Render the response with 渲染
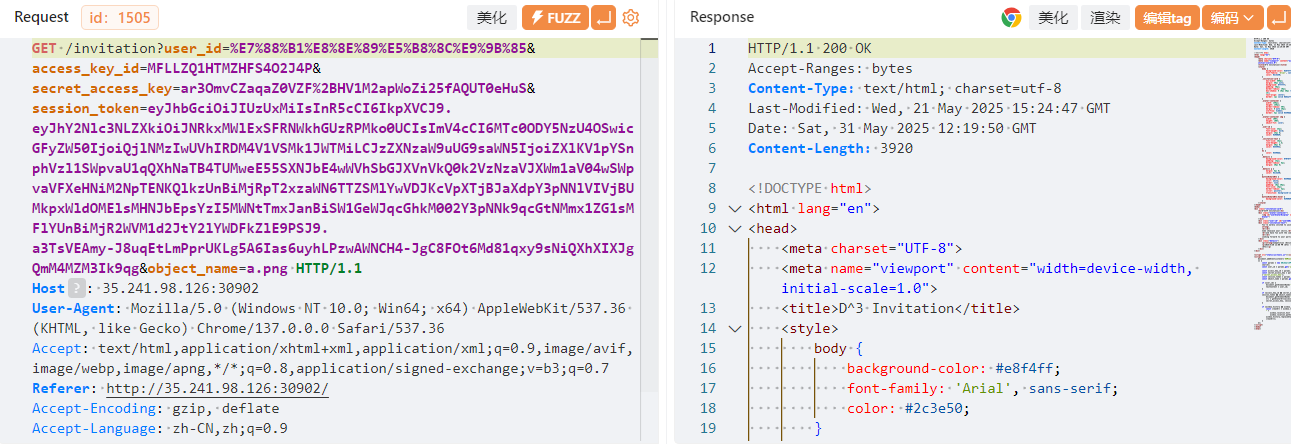1291x445 pixels. pos(1105,17)
